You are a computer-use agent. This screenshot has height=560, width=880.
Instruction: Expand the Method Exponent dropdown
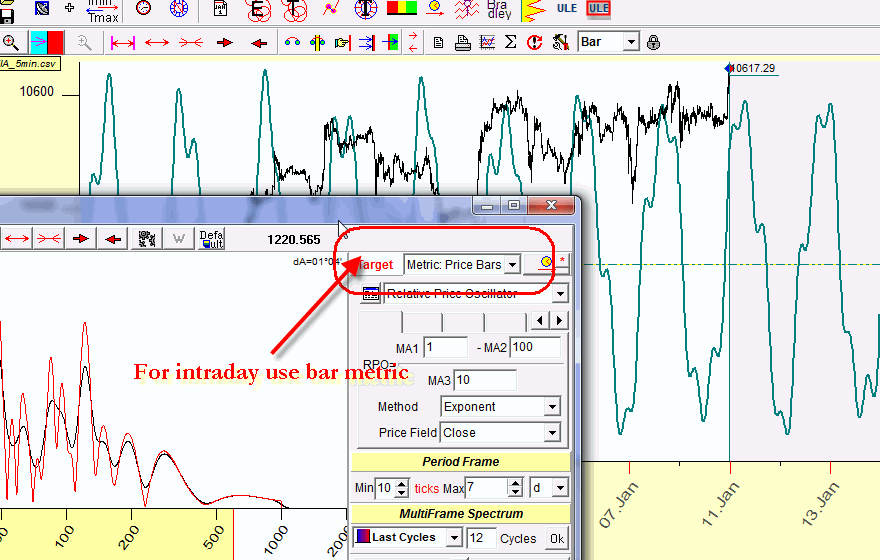(x=551, y=407)
